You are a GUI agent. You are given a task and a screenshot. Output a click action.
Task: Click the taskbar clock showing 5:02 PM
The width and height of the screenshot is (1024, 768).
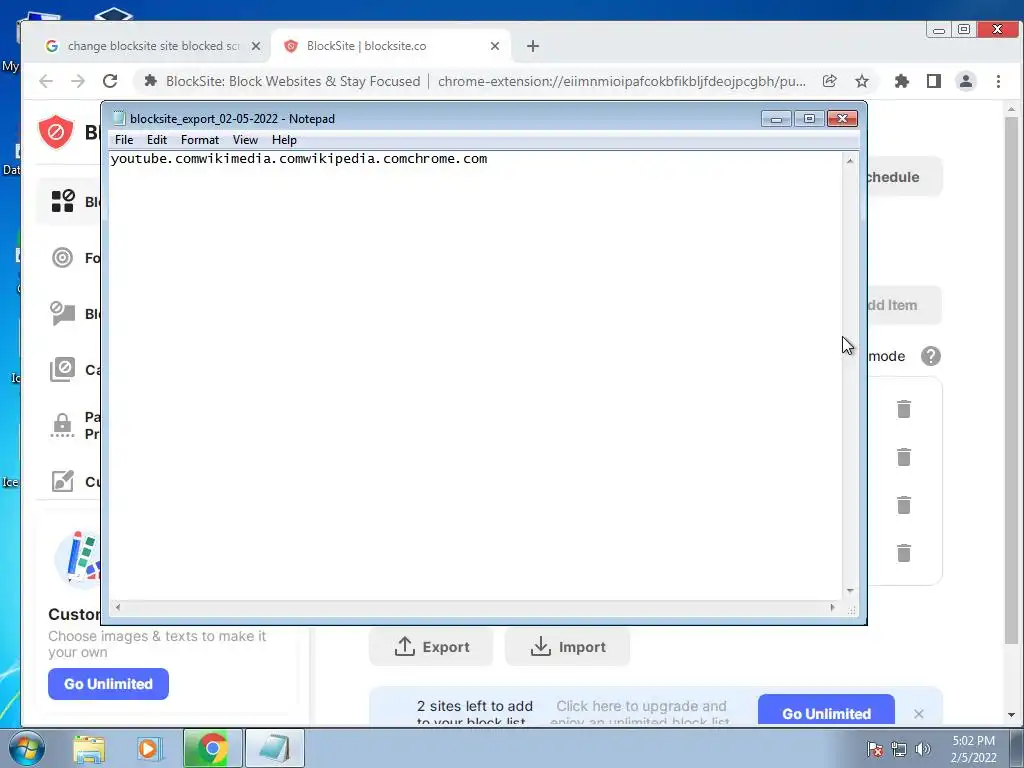point(973,749)
